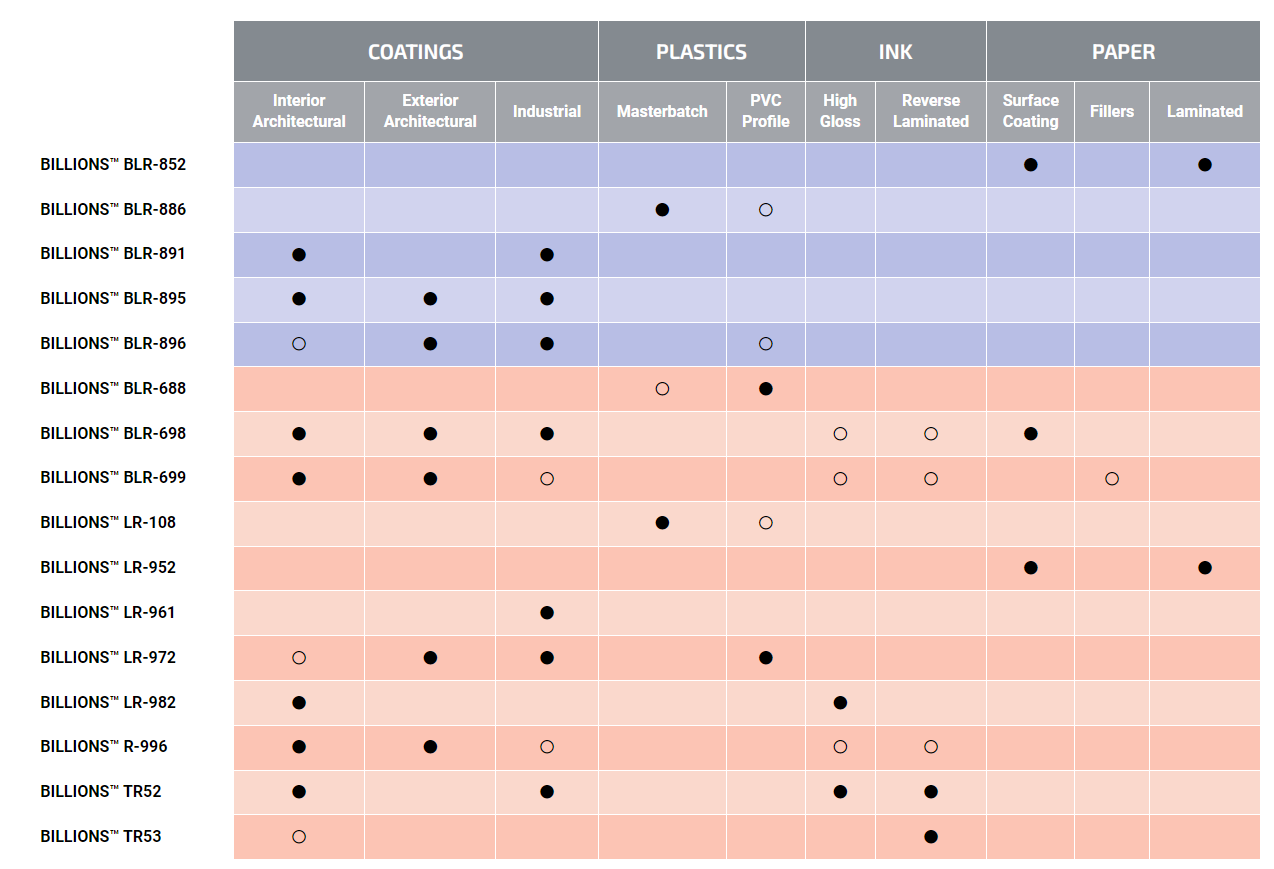Select the TR53 Reverse Laminated filled dot

pos(931,837)
